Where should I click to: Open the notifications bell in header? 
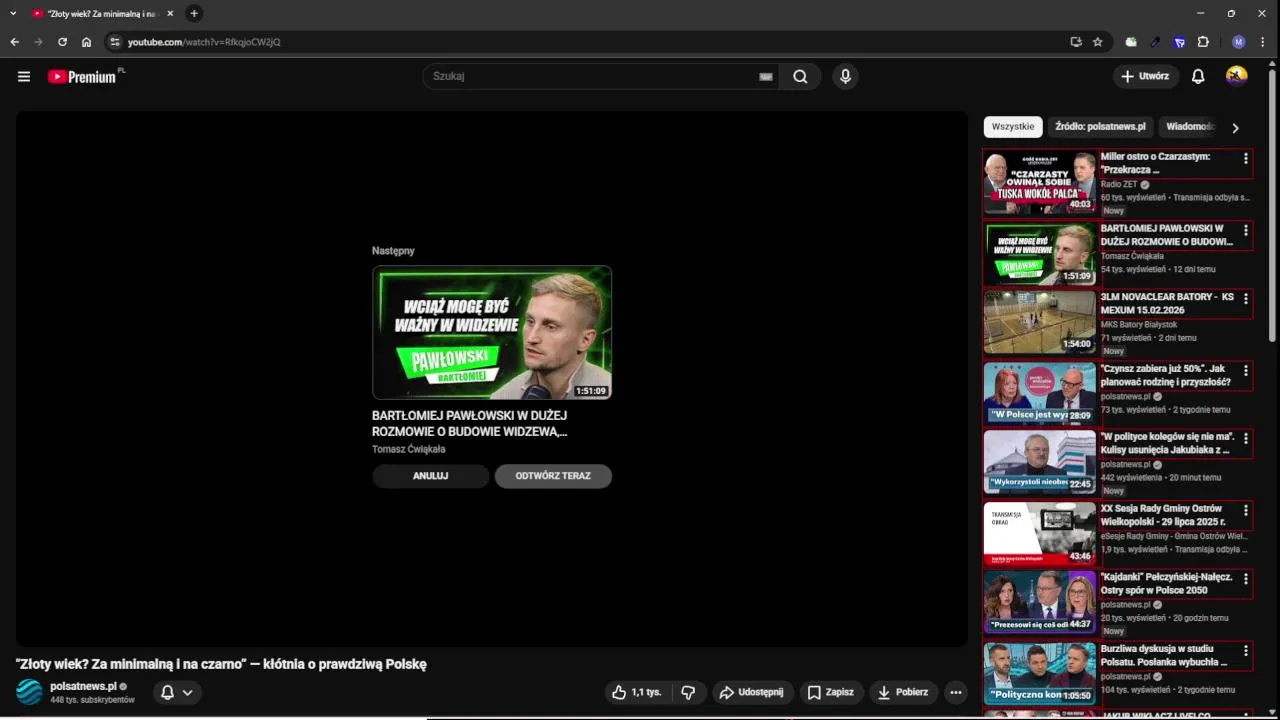[x=1198, y=76]
